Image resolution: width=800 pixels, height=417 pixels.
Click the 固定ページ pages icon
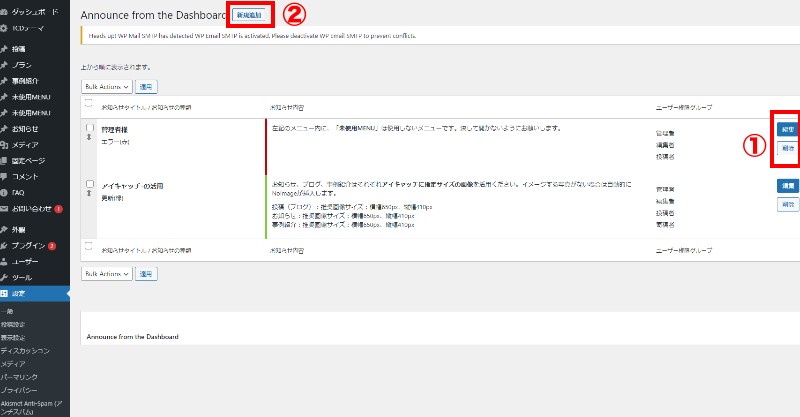pyautogui.click(x=6, y=160)
